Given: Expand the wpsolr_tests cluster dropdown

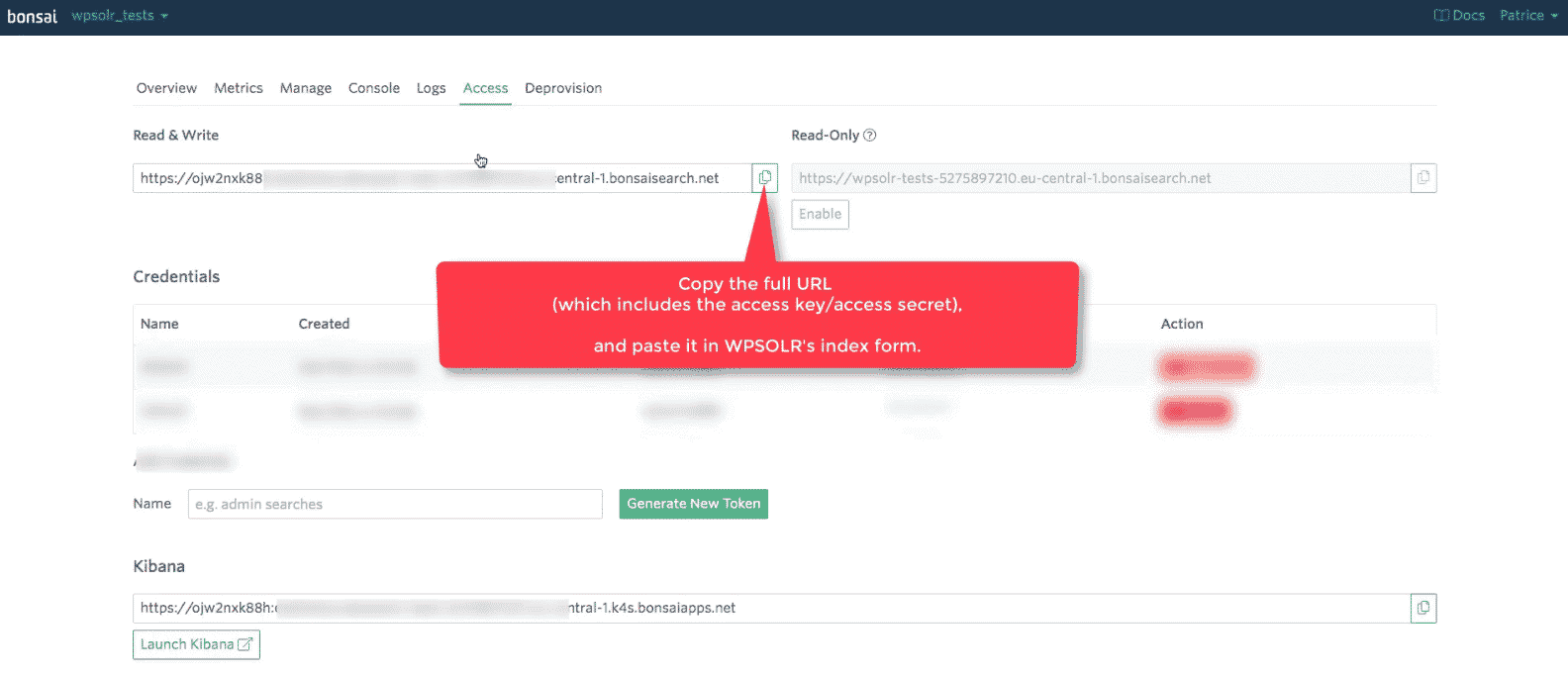Looking at the screenshot, I should click(120, 16).
